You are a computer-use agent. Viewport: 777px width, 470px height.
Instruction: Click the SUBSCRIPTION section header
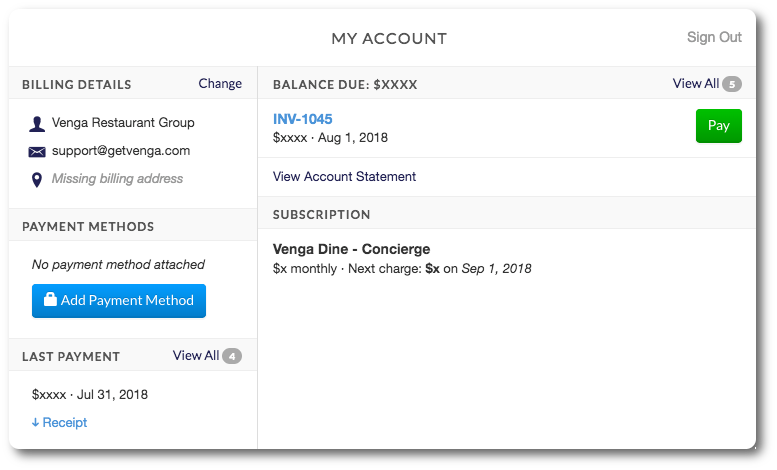tap(322, 215)
